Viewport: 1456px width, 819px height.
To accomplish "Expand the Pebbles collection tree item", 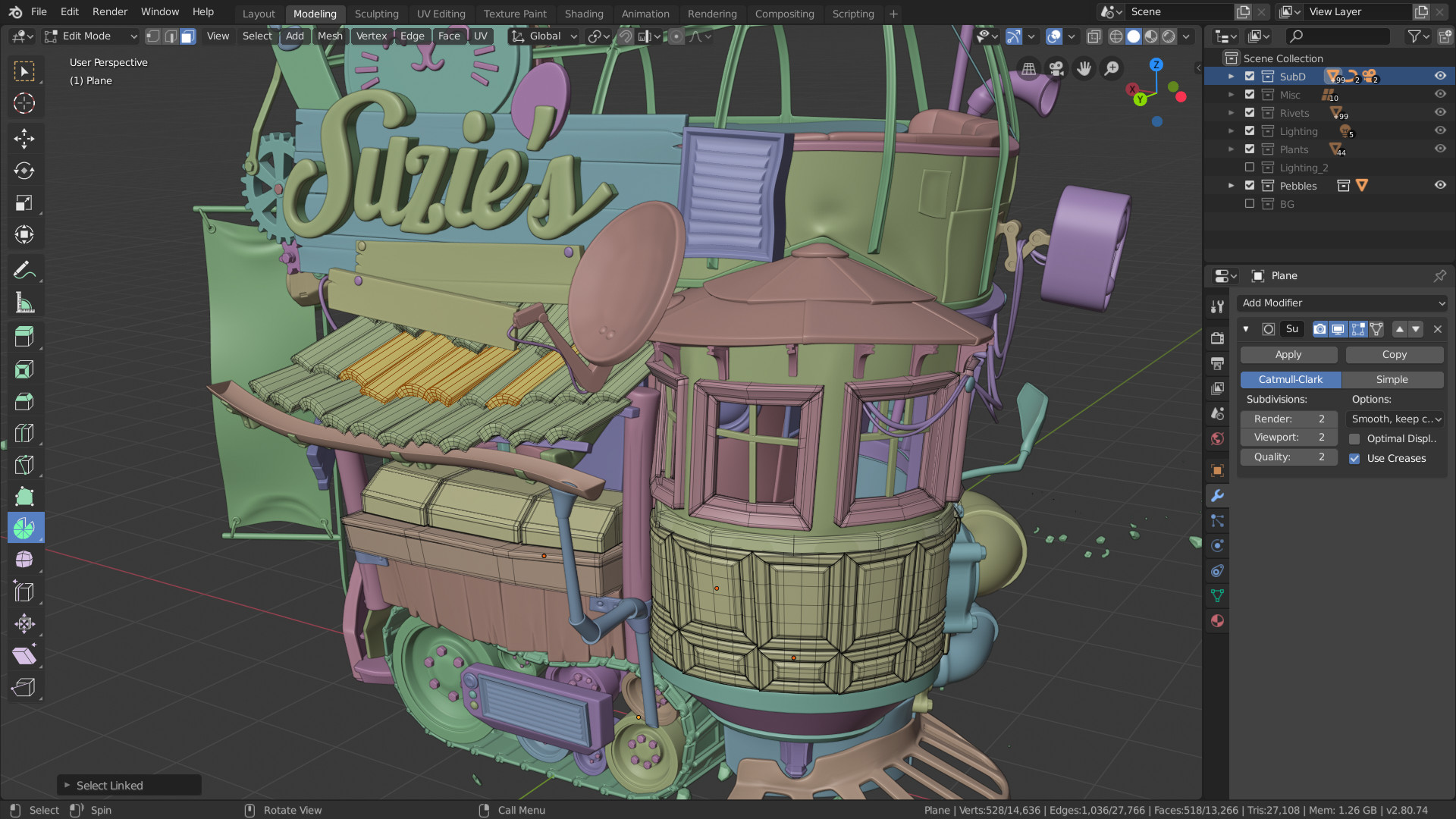I will 1233,186.
